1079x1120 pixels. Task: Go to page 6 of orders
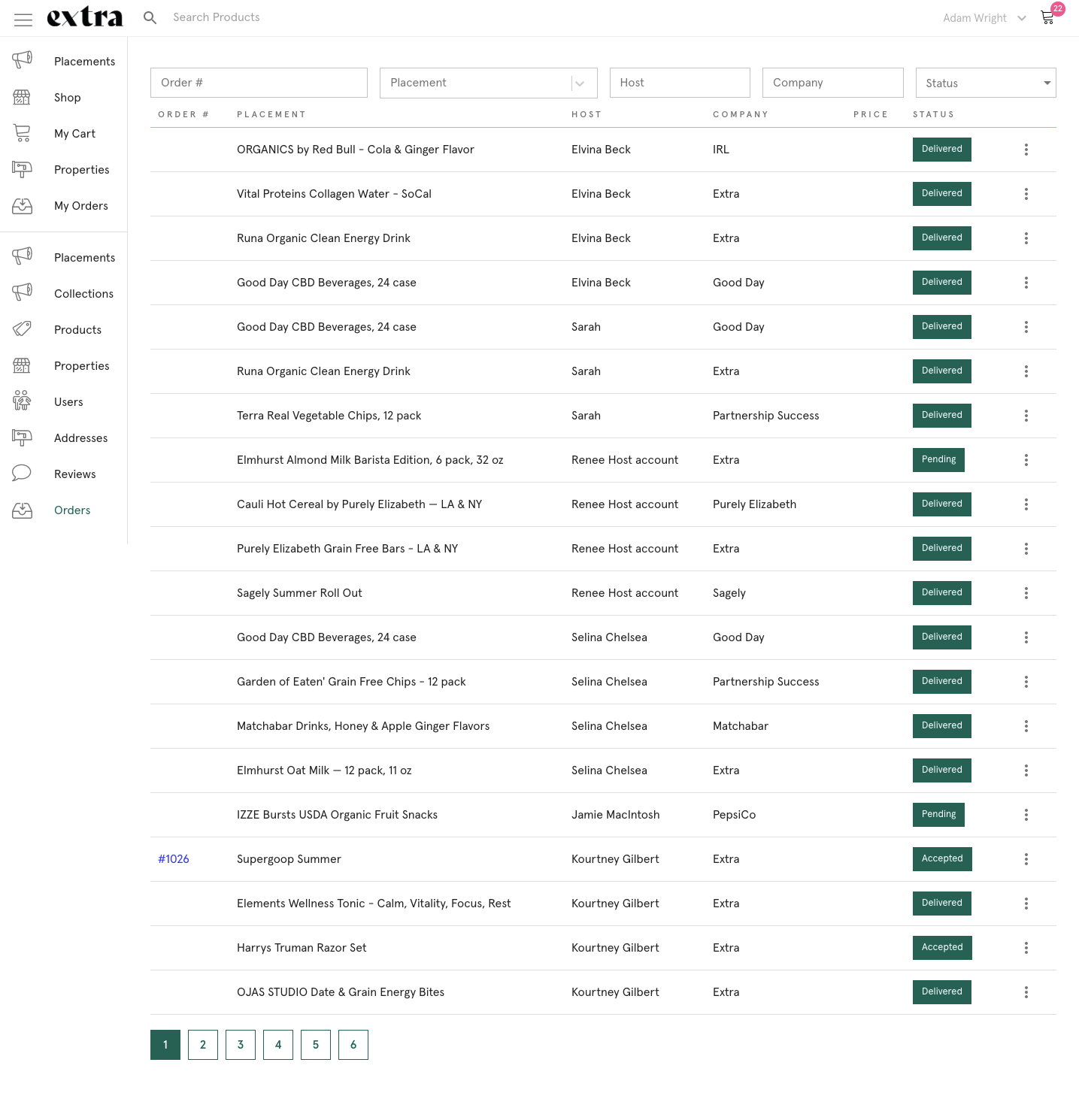point(353,1045)
